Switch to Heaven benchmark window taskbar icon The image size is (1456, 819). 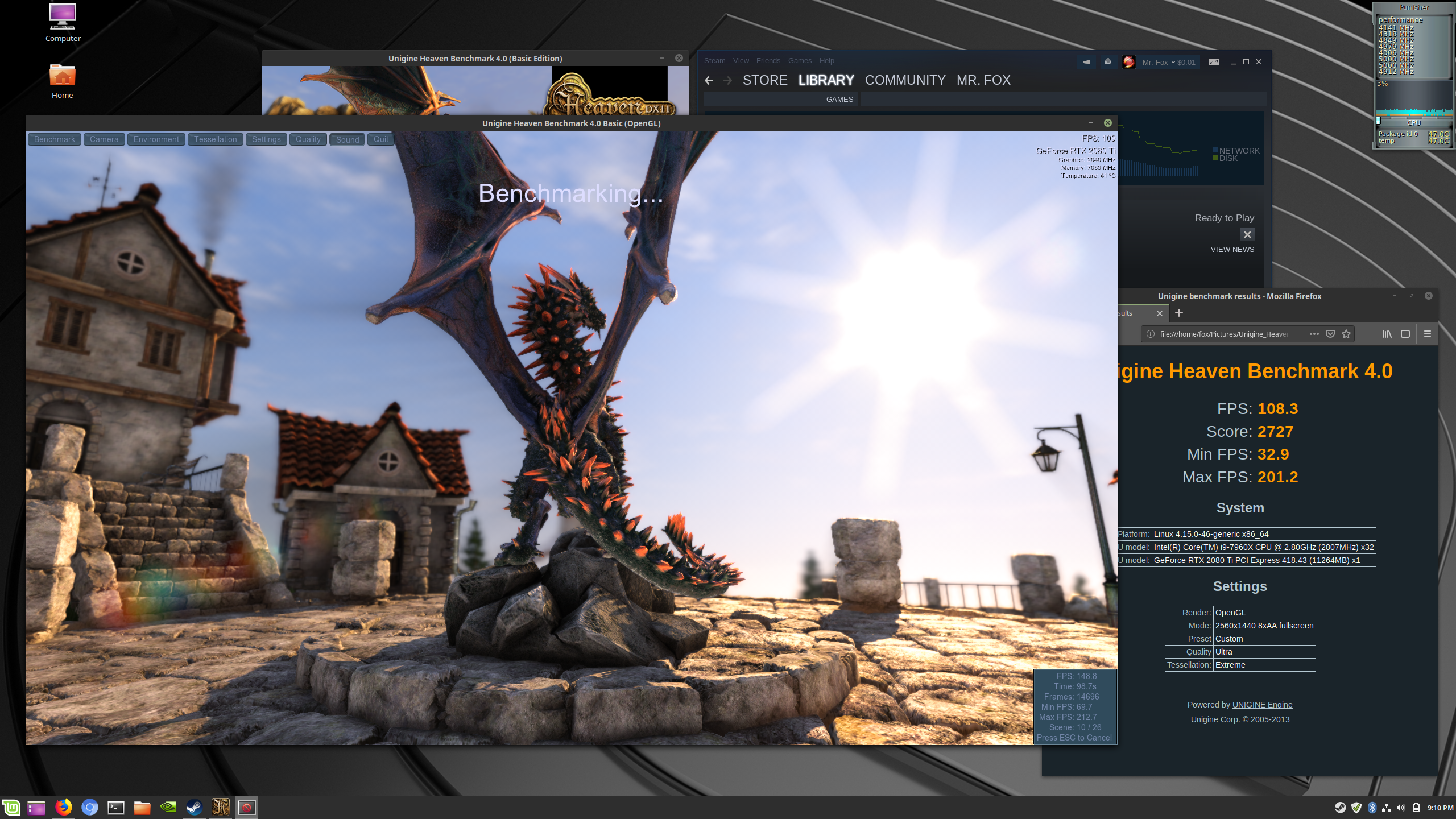tap(247, 808)
